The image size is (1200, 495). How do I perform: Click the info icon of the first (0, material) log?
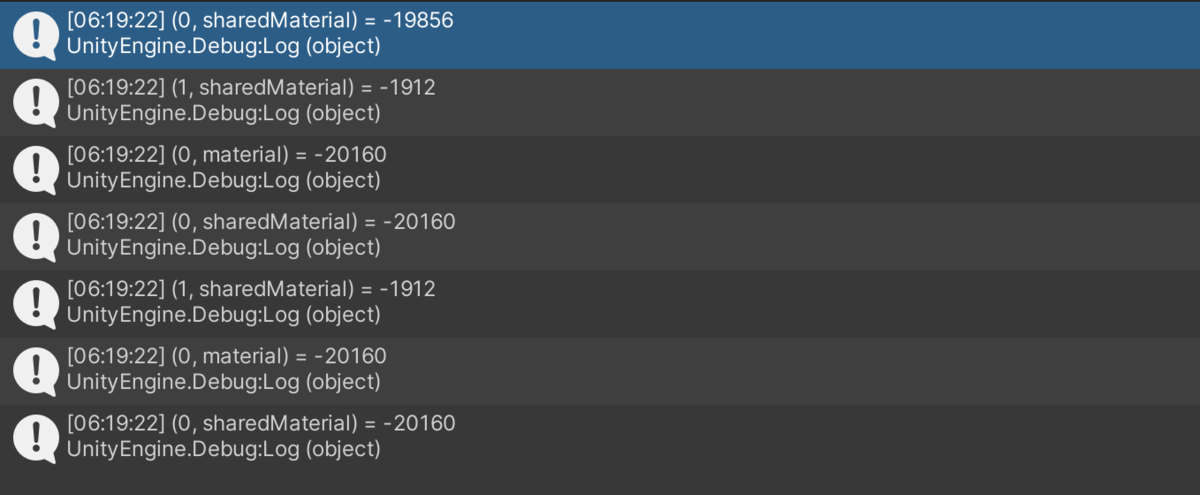tap(36, 169)
